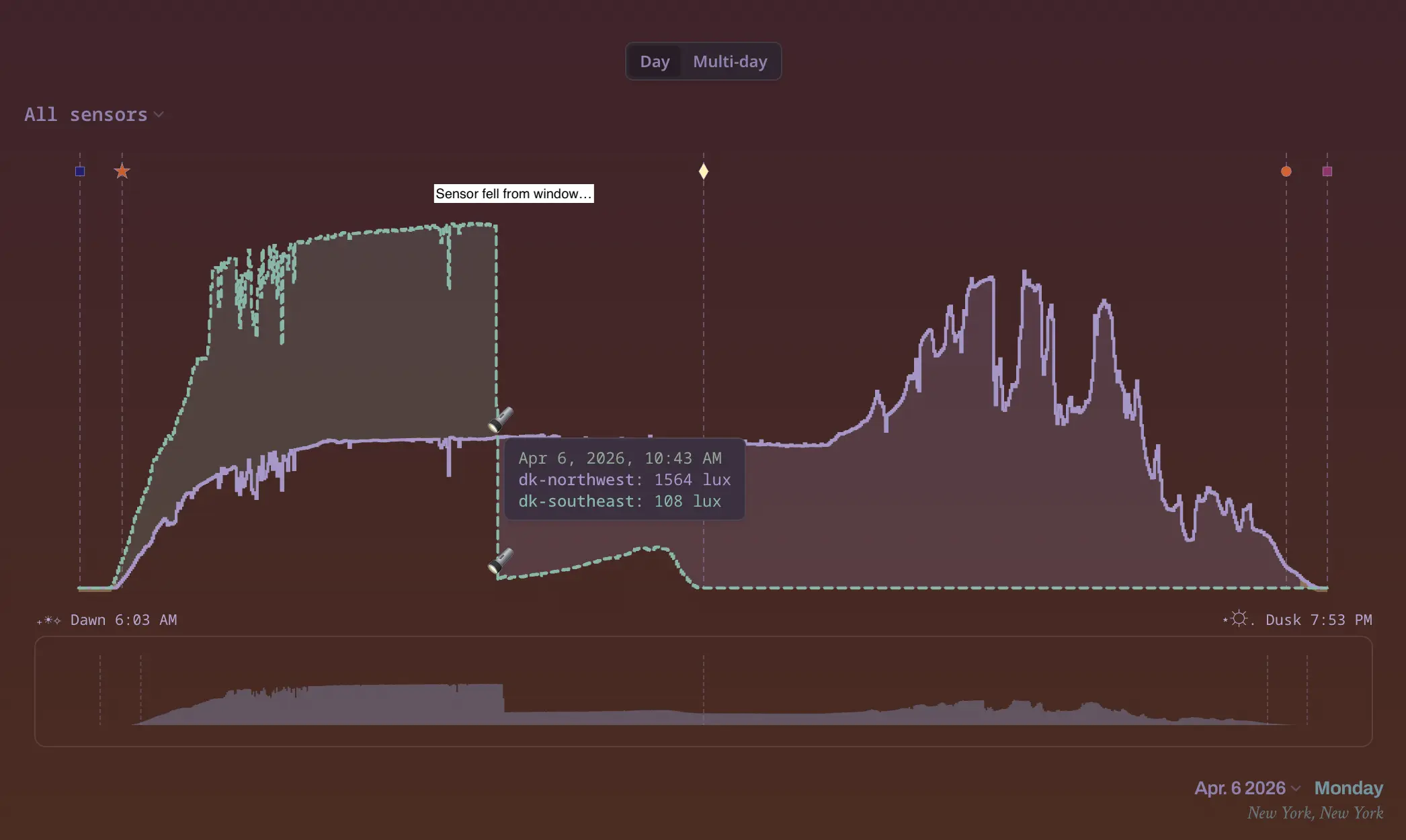Image resolution: width=1406 pixels, height=840 pixels.
Task: Click the orange star event marker
Action: point(122,171)
